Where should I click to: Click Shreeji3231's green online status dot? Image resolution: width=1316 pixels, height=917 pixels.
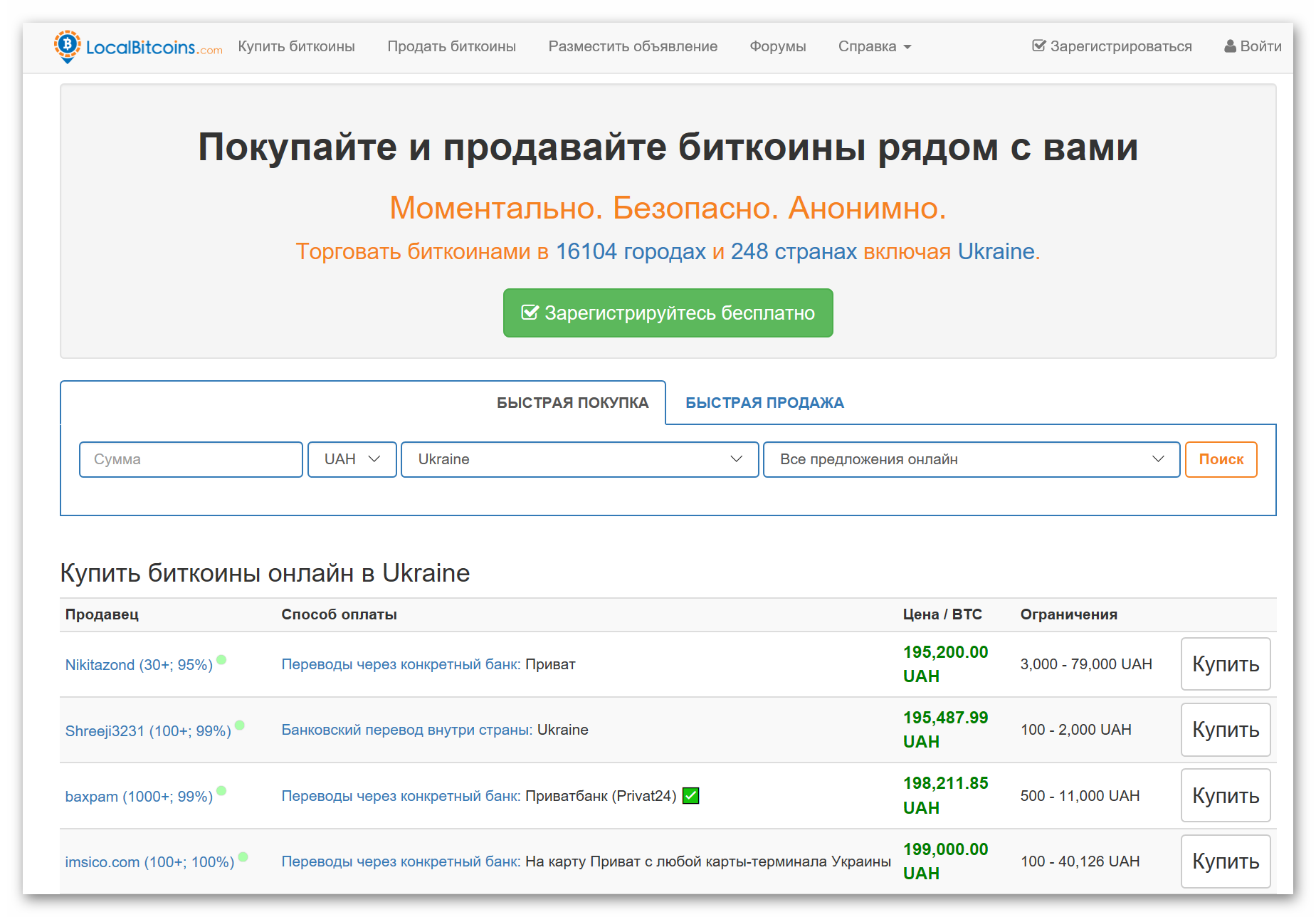pos(240,725)
